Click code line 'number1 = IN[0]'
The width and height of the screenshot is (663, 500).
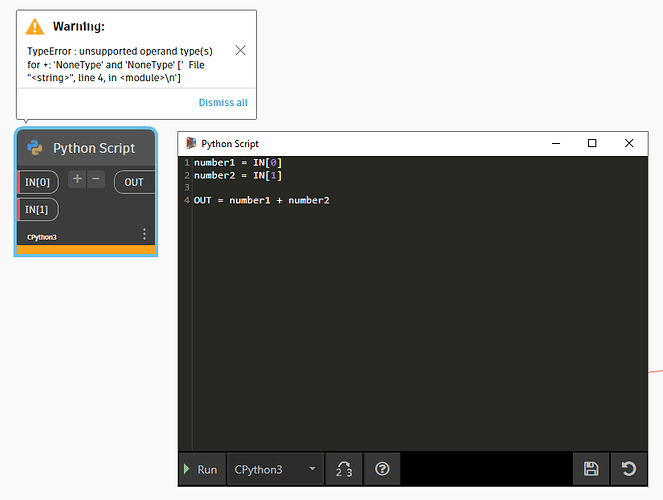tap(238, 162)
